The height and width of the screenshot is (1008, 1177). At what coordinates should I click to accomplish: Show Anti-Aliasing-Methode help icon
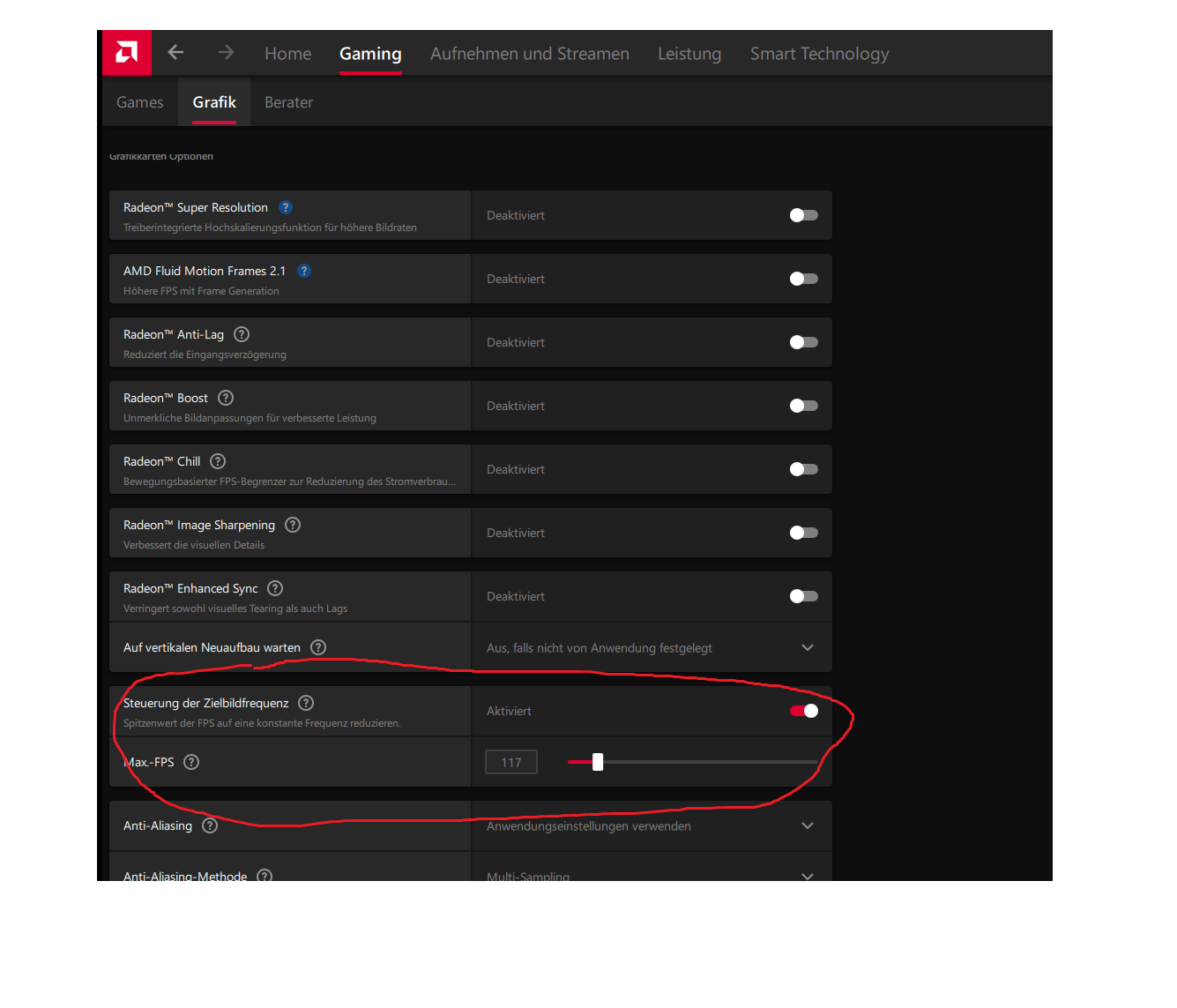[264, 876]
